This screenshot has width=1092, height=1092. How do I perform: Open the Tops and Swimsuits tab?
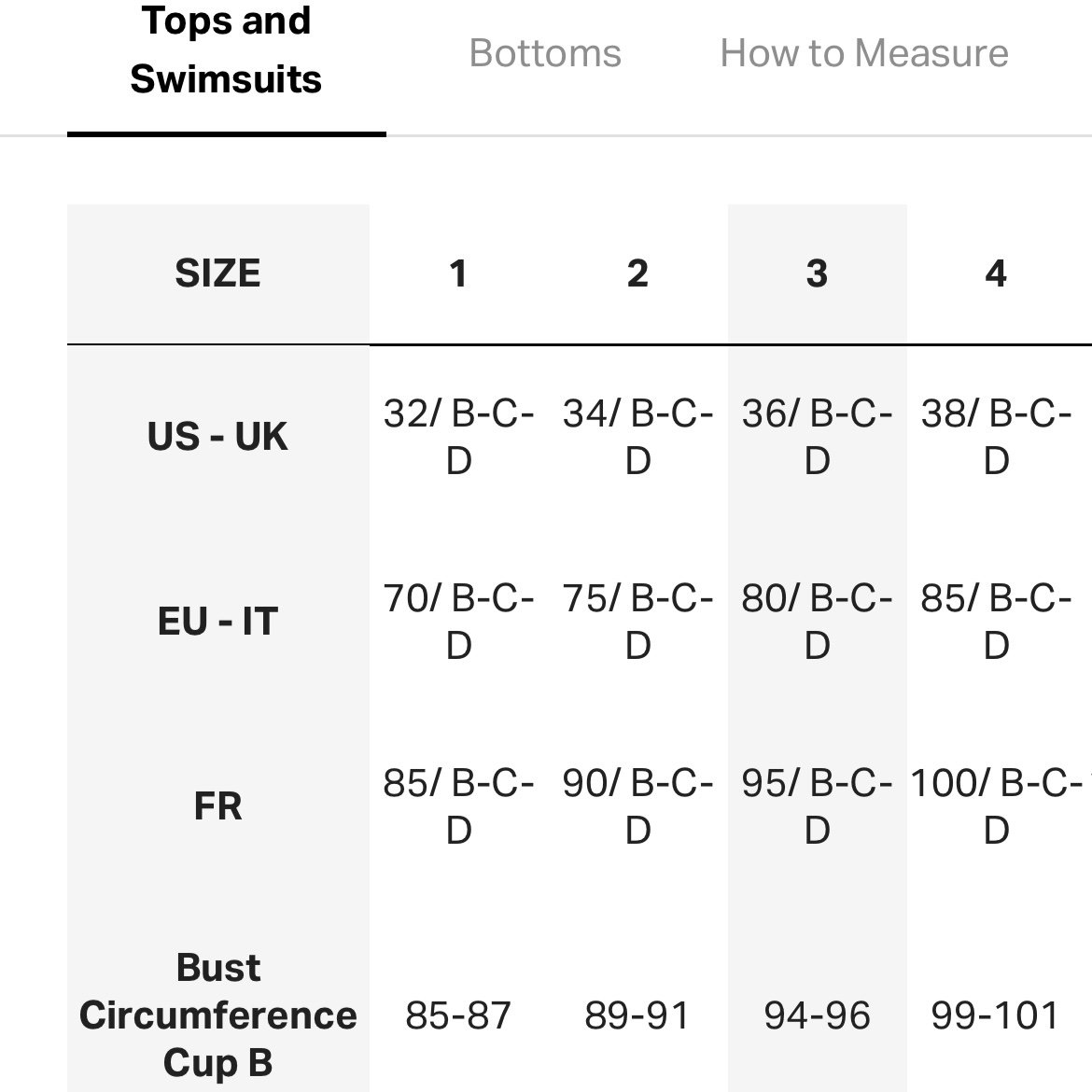click(x=227, y=50)
